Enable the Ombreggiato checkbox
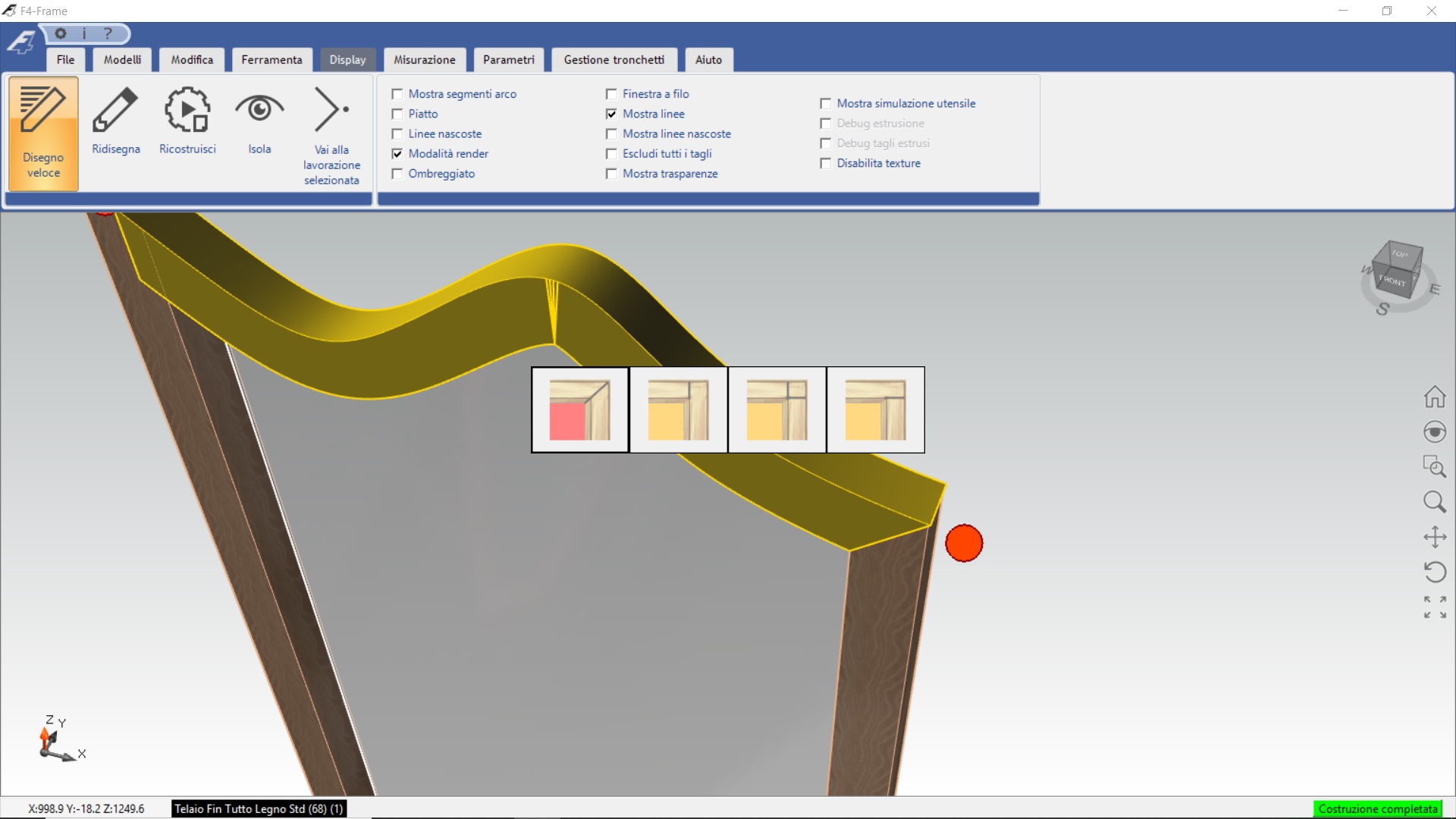The height and width of the screenshot is (819, 1456). [397, 174]
